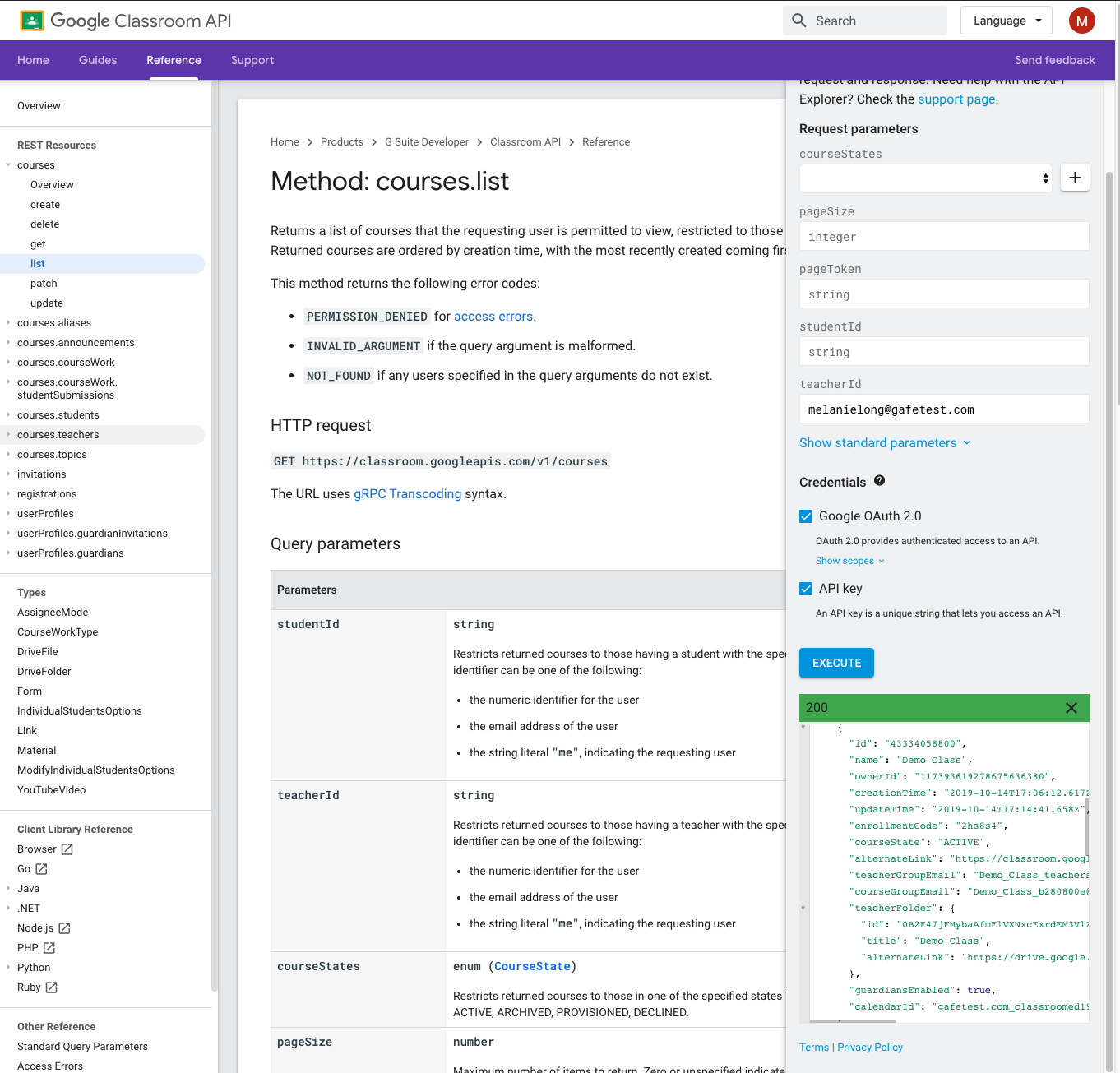Collapse the teacherFolder JSON node arrow
The height and width of the screenshot is (1073, 1120).
tap(803, 909)
